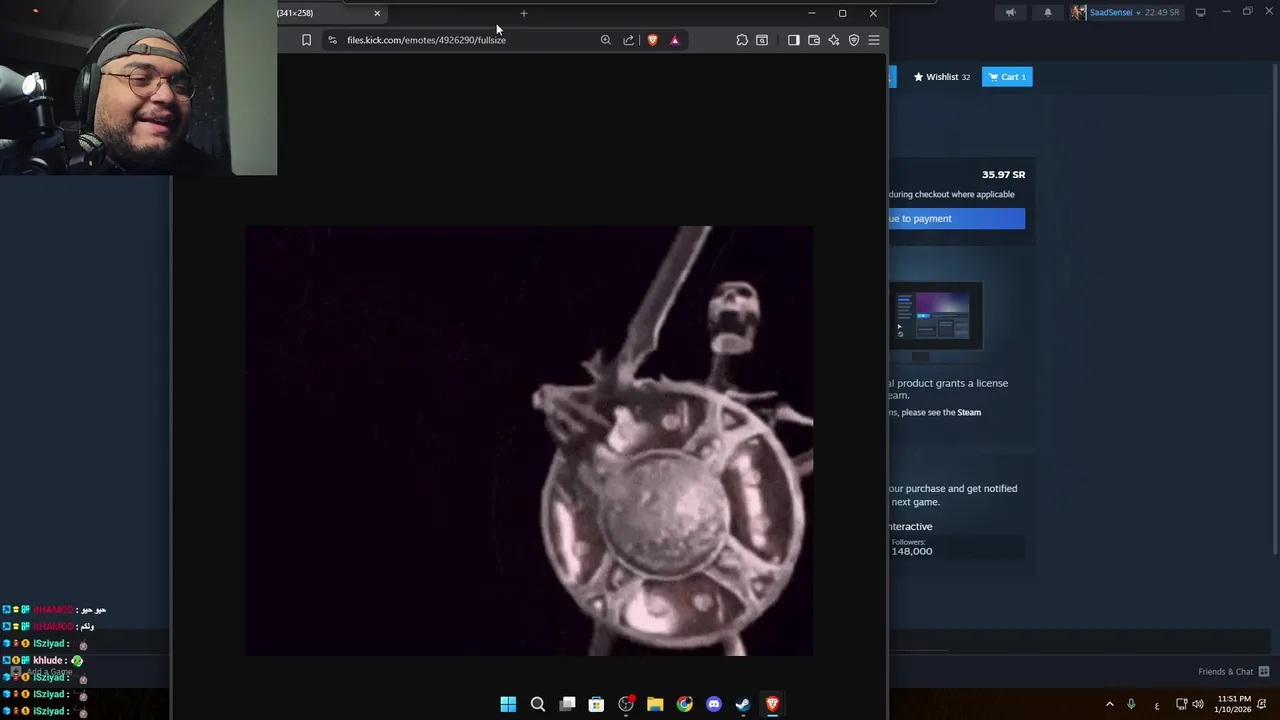Open Windows taskbar search
The image size is (1280, 720).
pos(537,704)
